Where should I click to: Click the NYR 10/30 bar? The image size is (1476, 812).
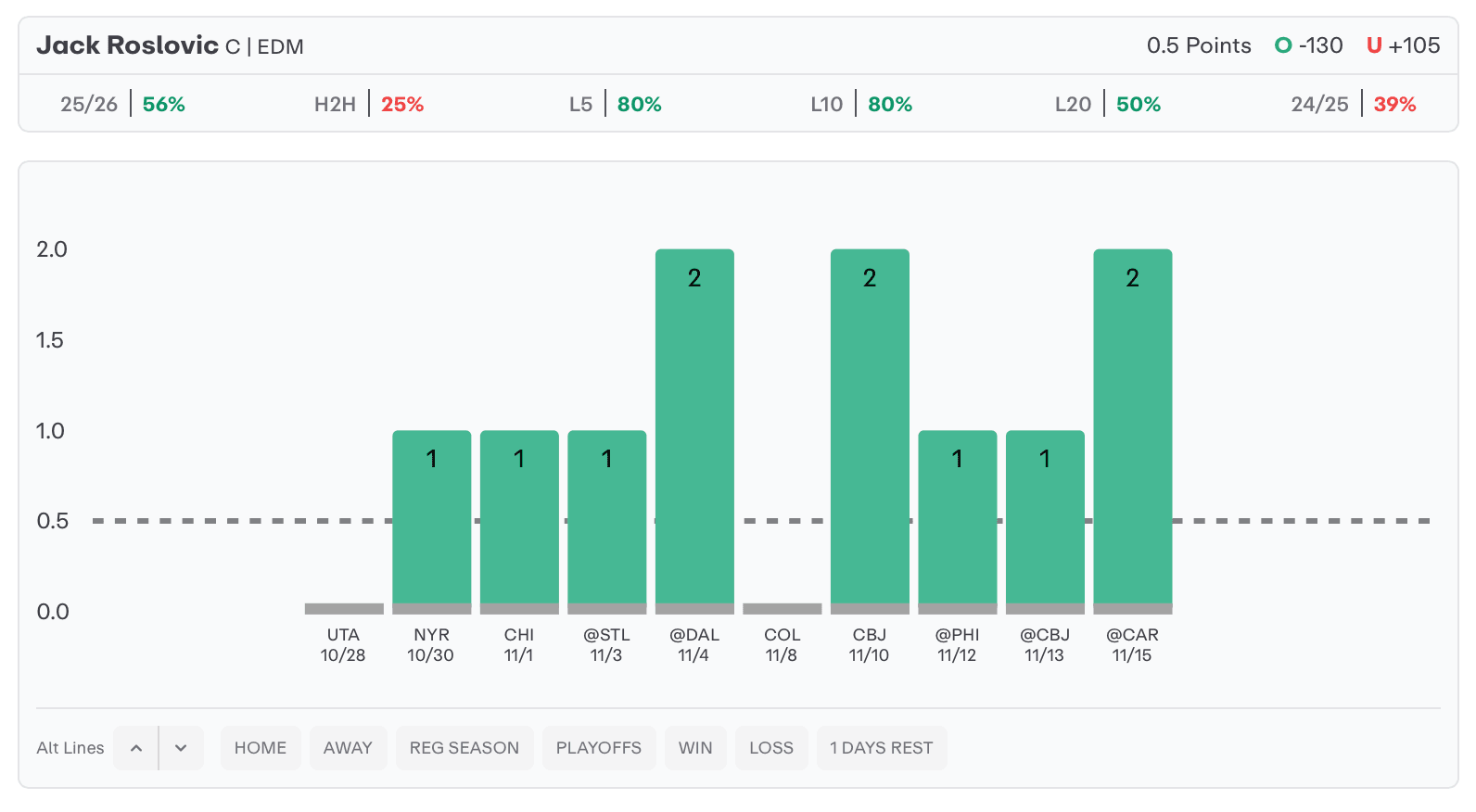coord(431,517)
